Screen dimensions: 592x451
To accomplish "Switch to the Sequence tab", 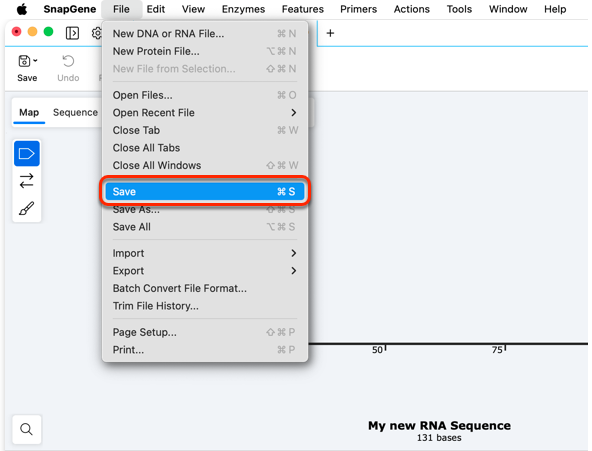I will (x=75, y=112).
